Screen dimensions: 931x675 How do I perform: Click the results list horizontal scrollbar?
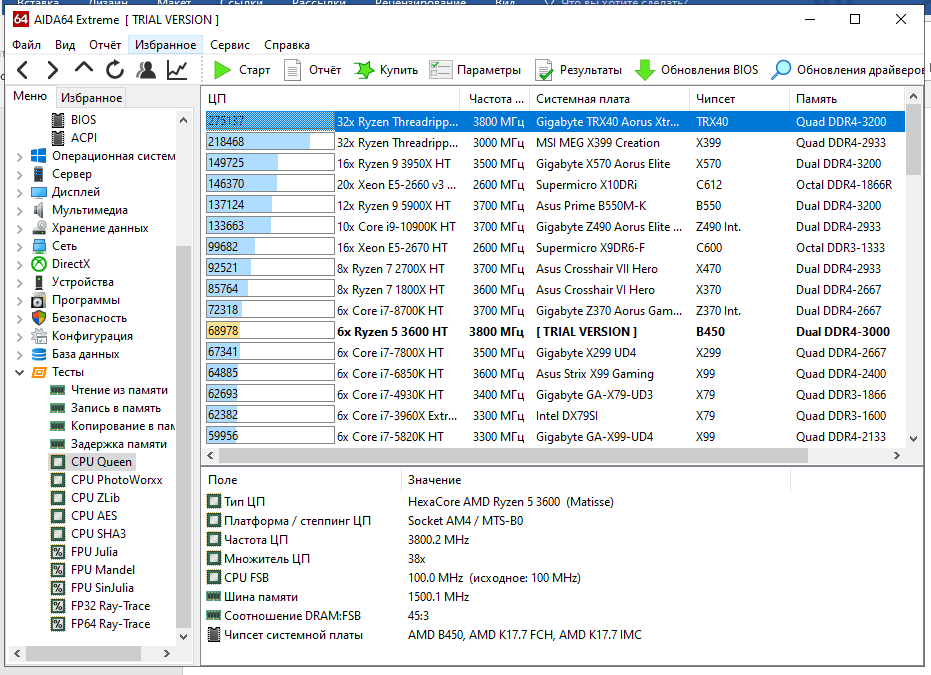point(513,455)
